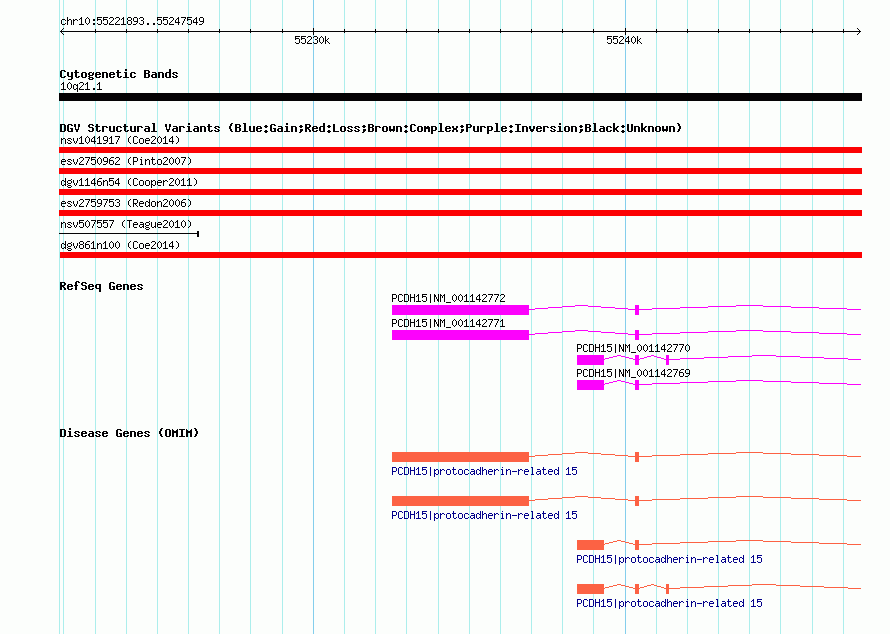The image size is (890, 634).
Task: Select the red bar under nsv1041917 (Coe2014)
Action: pos(460,150)
